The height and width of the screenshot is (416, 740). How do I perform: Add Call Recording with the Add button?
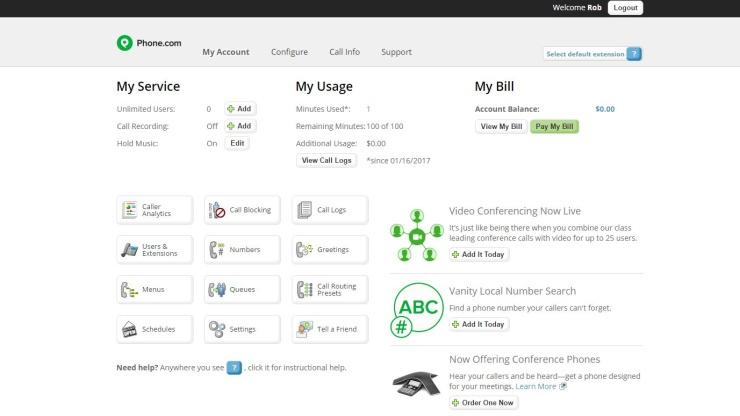point(240,126)
